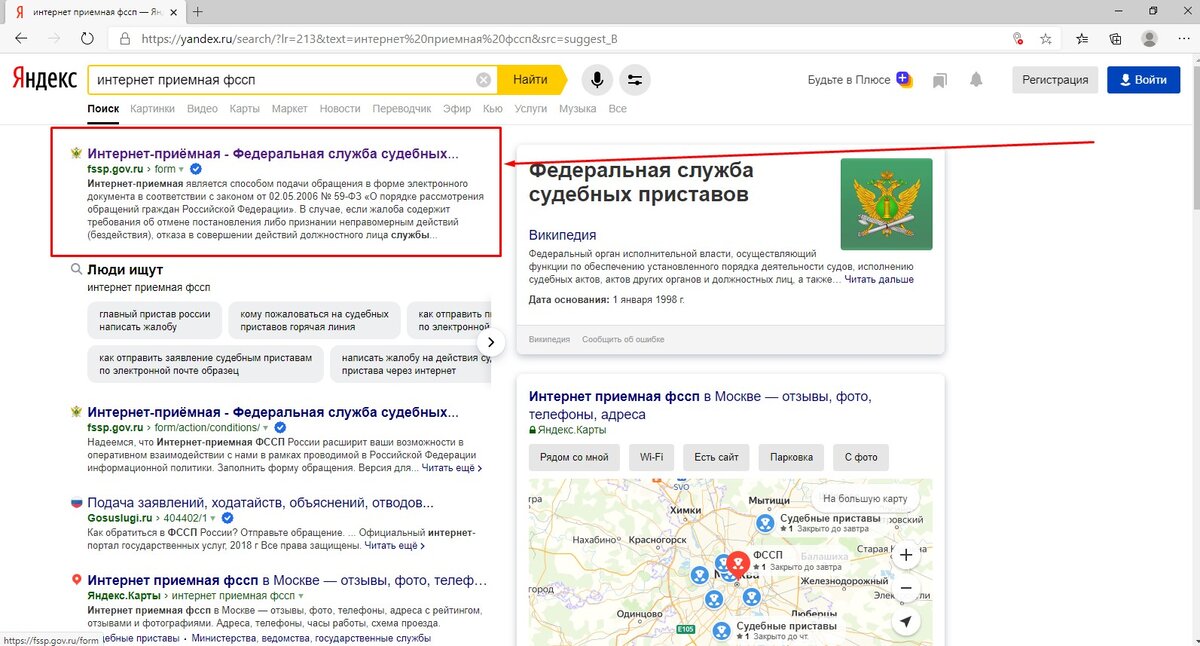Open Yandex bookmarks collection icon
This screenshot has height=646, width=1200.
[x=940, y=80]
